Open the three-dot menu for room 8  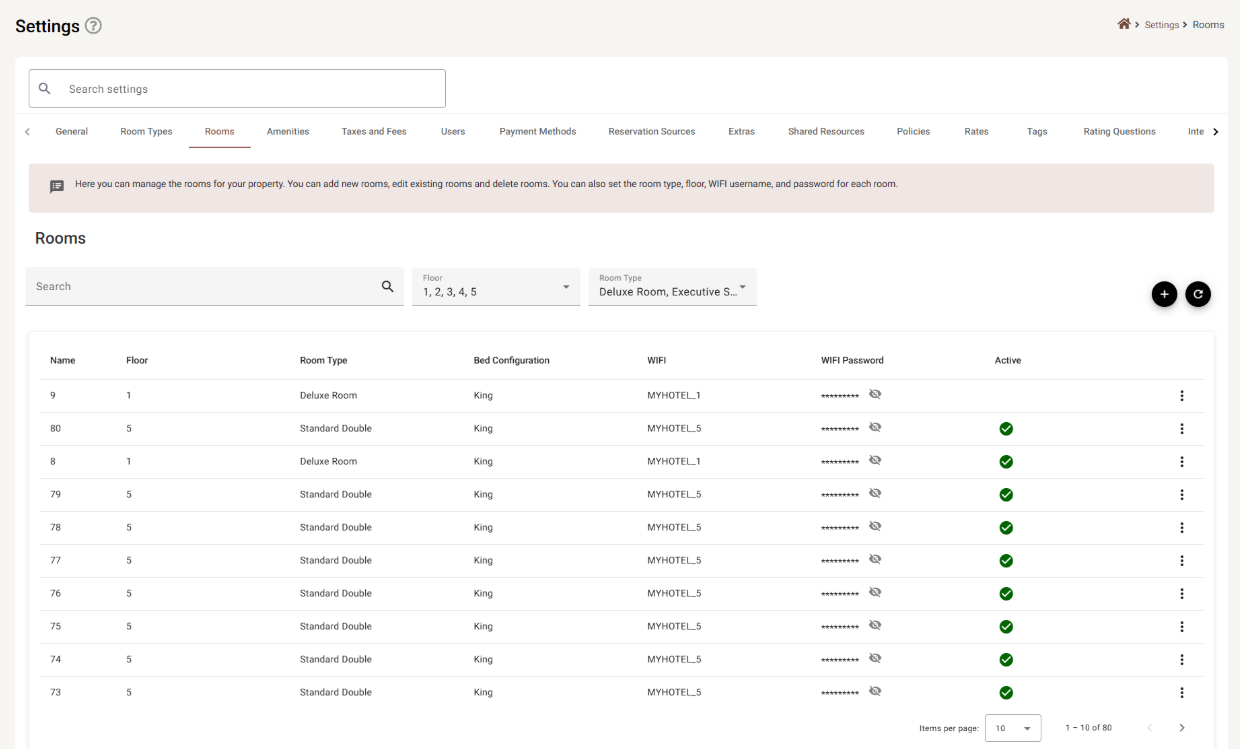coord(1182,462)
